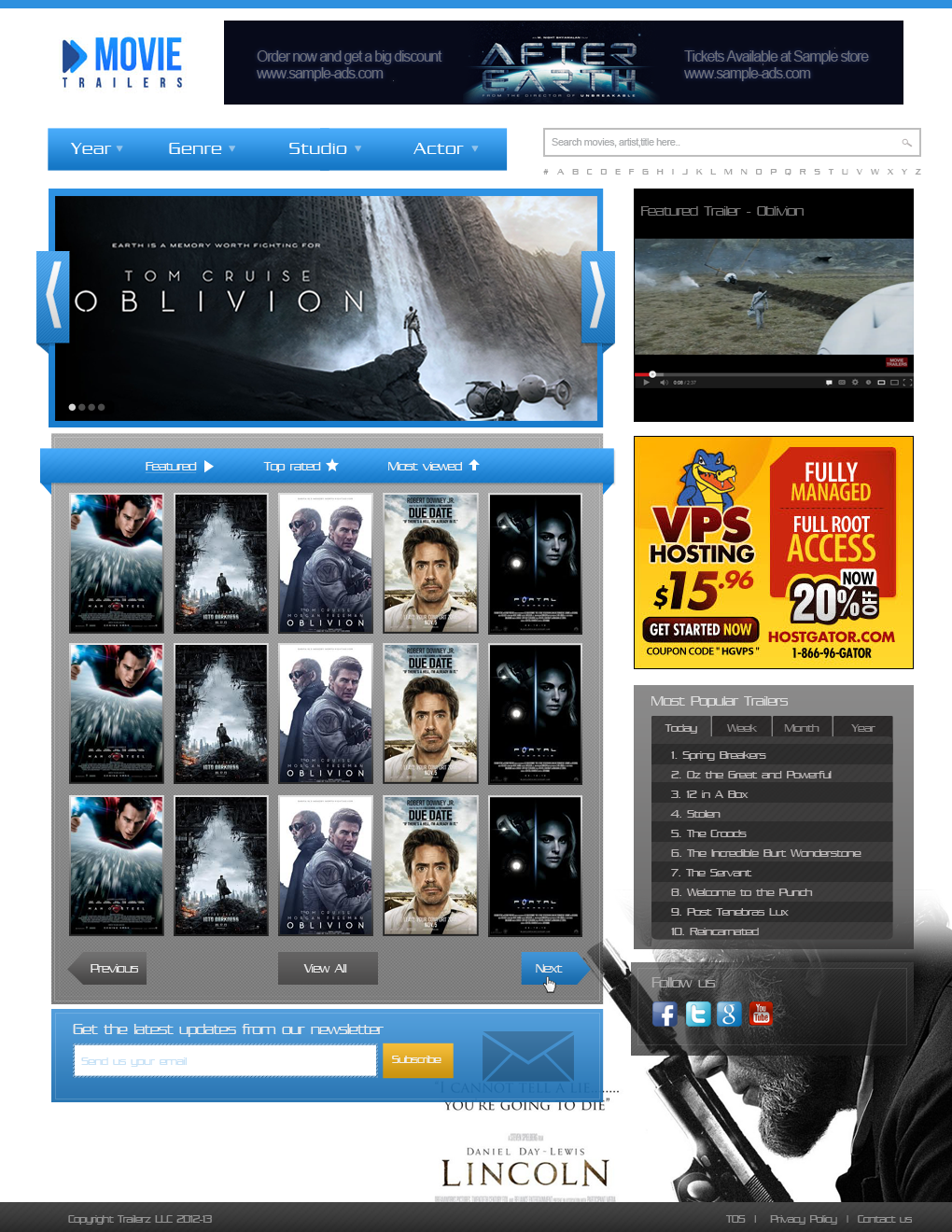Toggle the video speech-bubble annotations icon

(828, 383)
